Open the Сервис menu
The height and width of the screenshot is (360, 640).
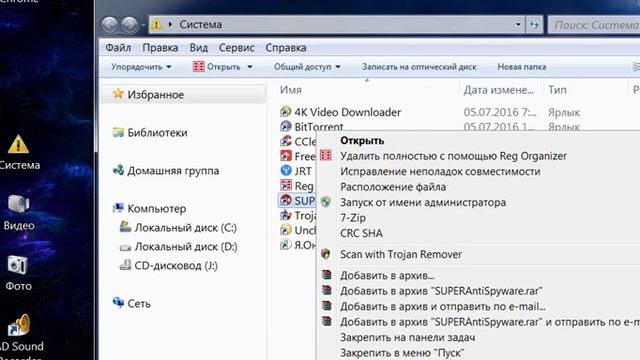click(x=237, y=48)
